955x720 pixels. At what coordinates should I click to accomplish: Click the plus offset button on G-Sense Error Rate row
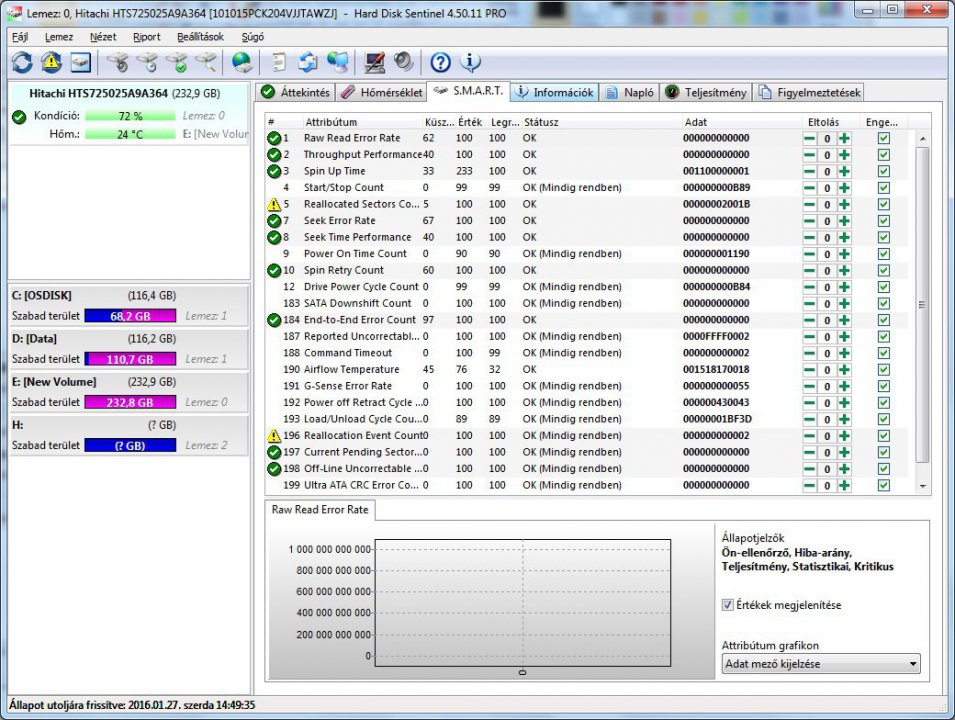coord(844,386)
